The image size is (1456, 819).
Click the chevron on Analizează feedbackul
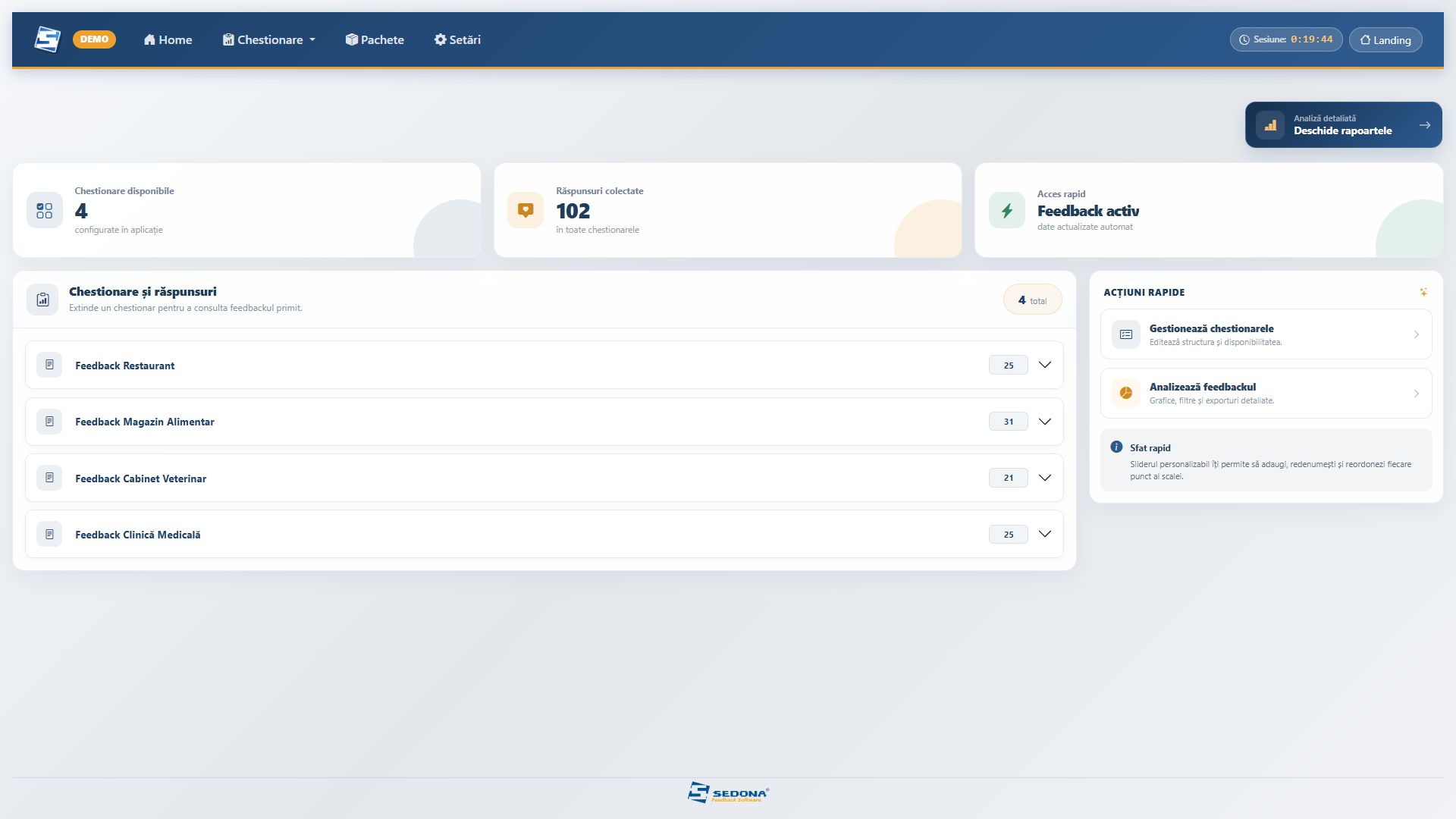click(1416, 394)
